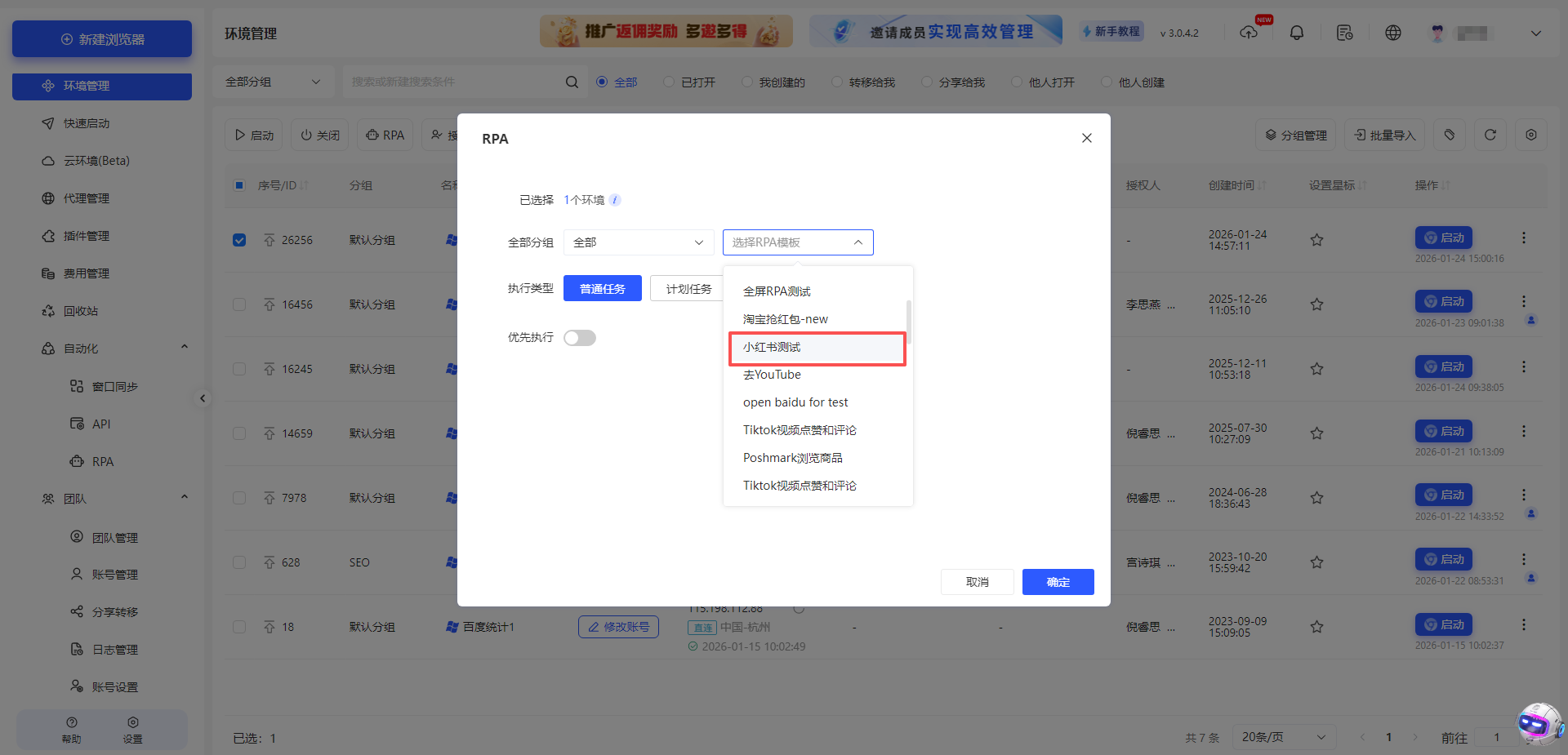1568x755 pixels.
Task: Click the 批量导入 button
Action: (1384, 135)
